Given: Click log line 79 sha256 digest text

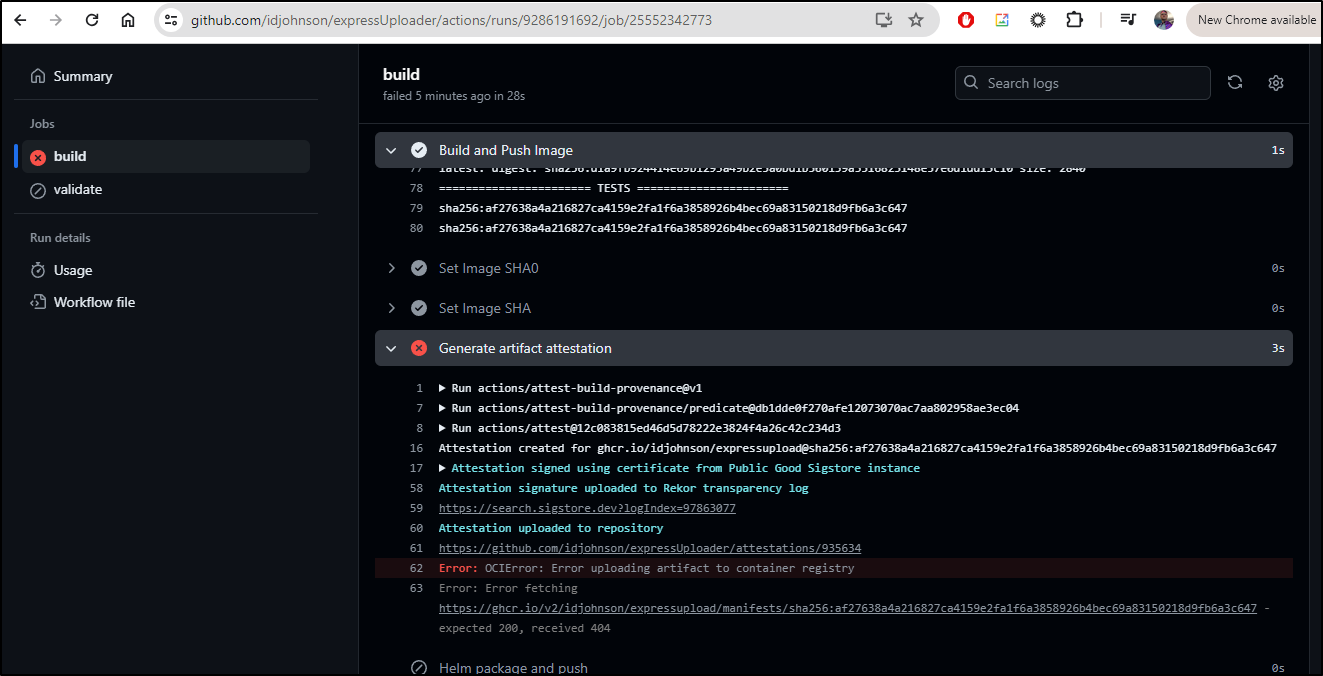Looking at the screenshot, I should click(x=673, y=208).
